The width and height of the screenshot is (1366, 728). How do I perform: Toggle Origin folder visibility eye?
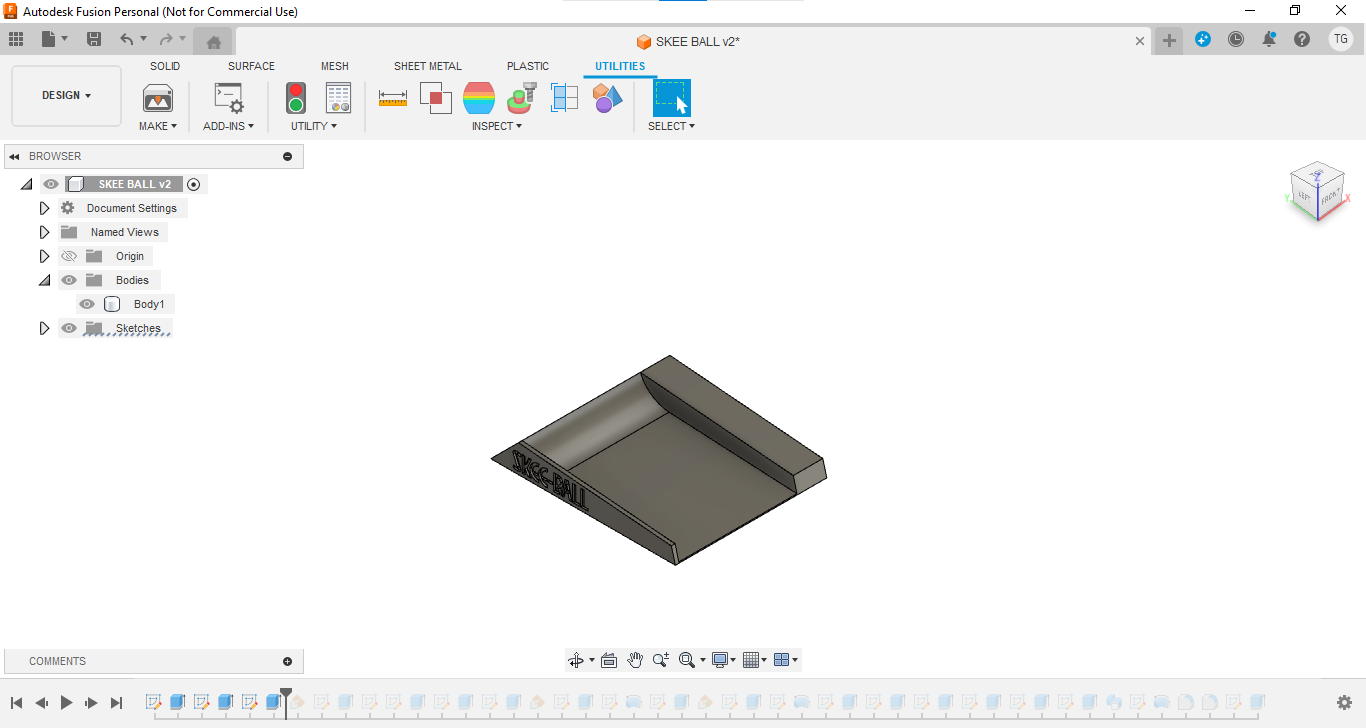pos(69,256)
